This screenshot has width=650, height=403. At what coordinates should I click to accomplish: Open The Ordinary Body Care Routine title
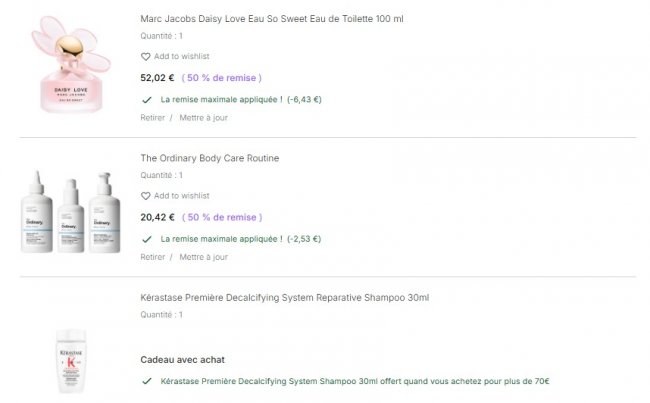coord(209,158)
